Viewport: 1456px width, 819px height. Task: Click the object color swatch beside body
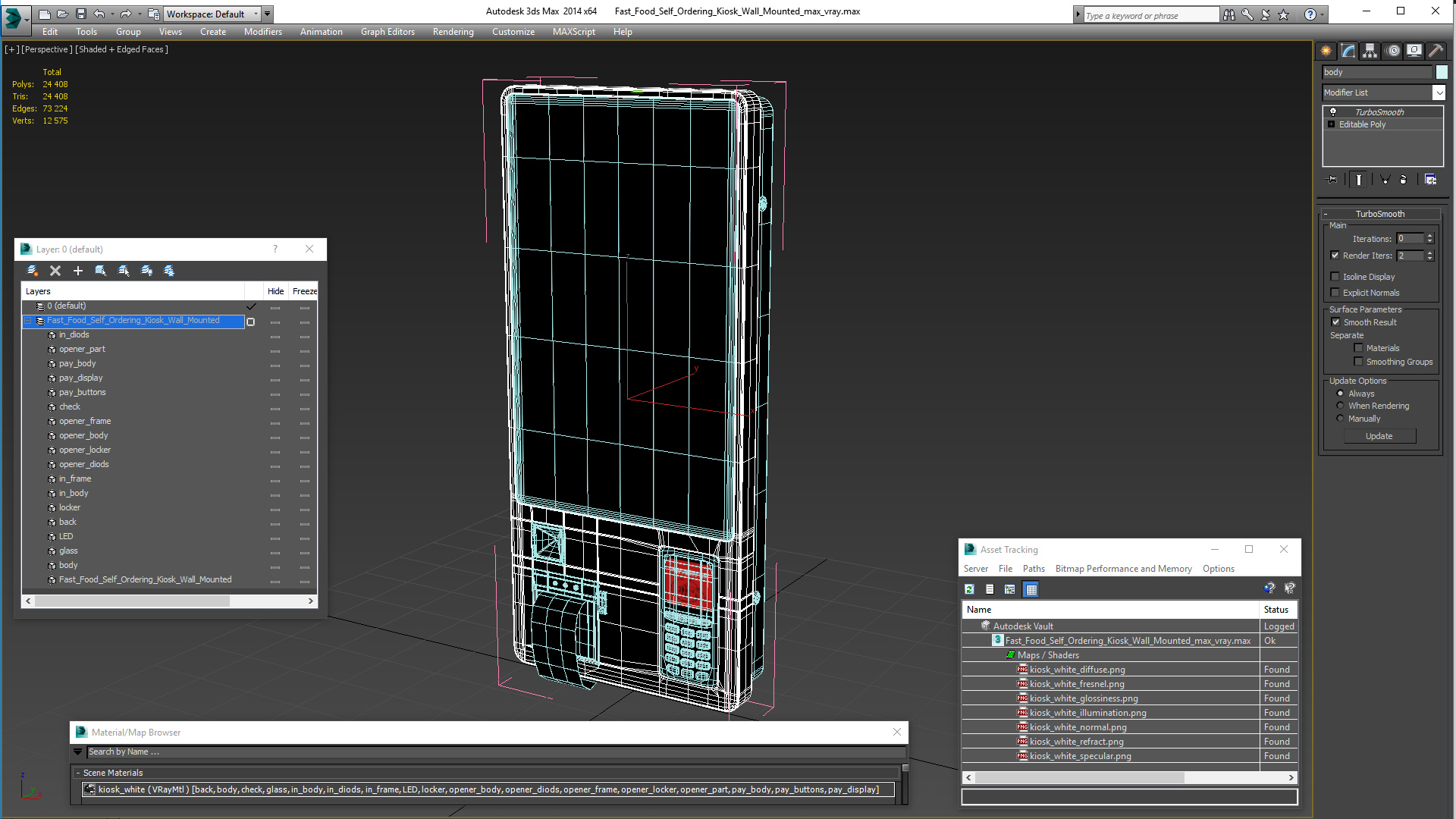tap(1442, 72)
